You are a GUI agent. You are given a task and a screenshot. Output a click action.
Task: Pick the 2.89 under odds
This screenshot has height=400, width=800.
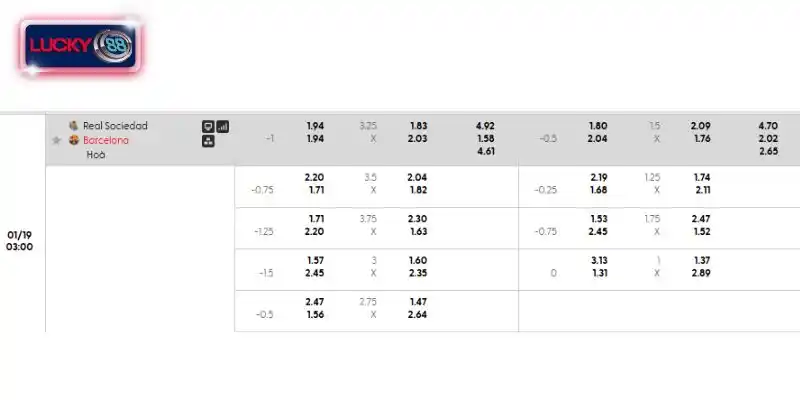(x=701, y=272)
